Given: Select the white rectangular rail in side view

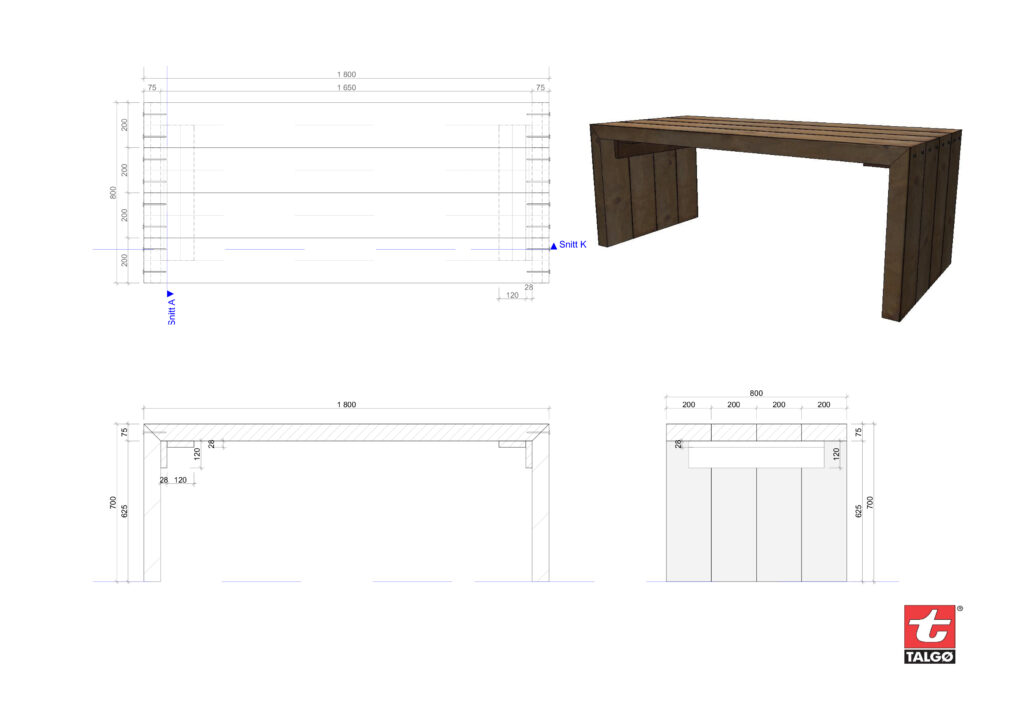Looking at the screenshot, I should 756,456.
